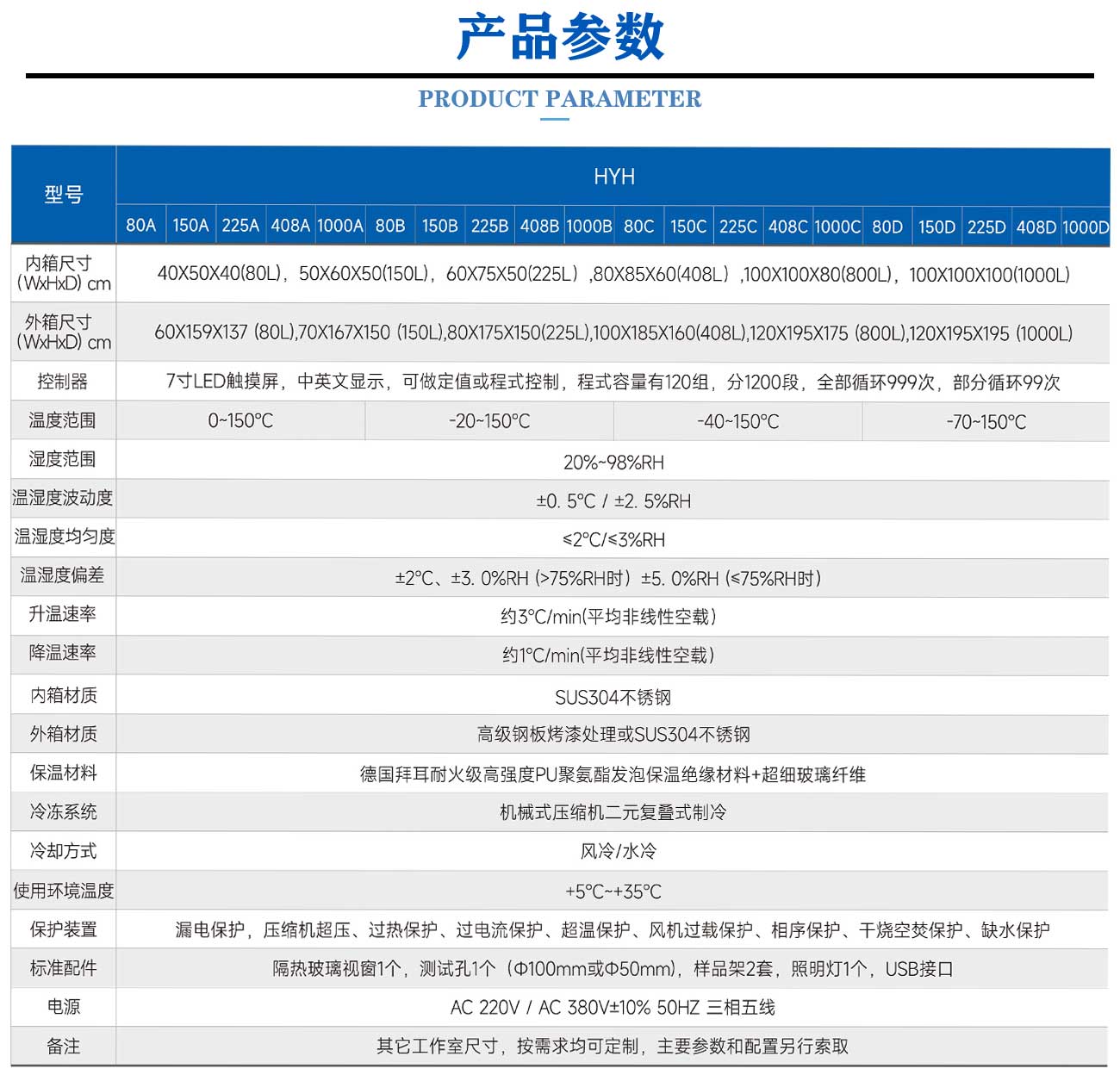
Task: Select model column 408B
Action: click(x=539, y=226)
